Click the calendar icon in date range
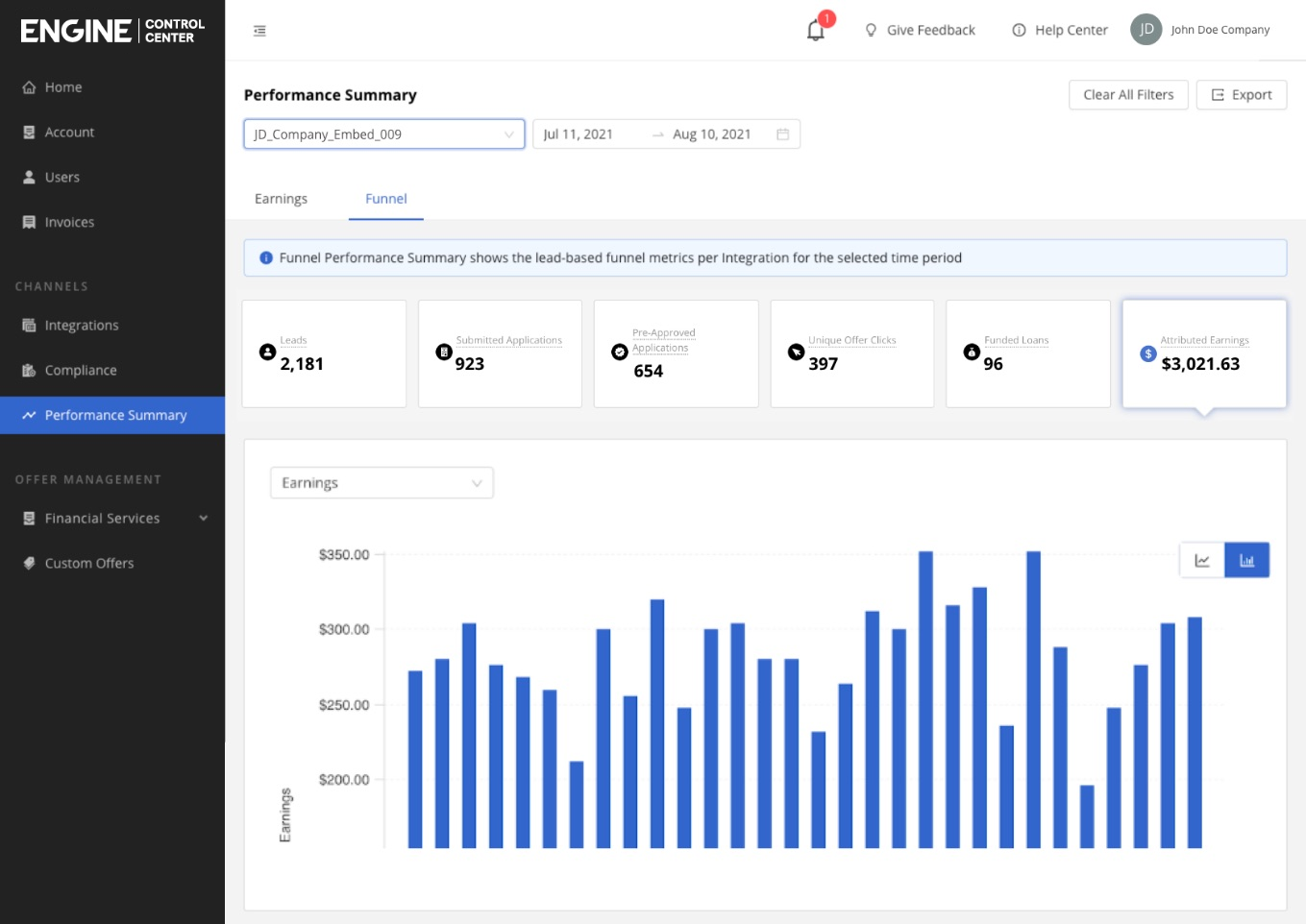1306x924 pixels. coord(782,134)
